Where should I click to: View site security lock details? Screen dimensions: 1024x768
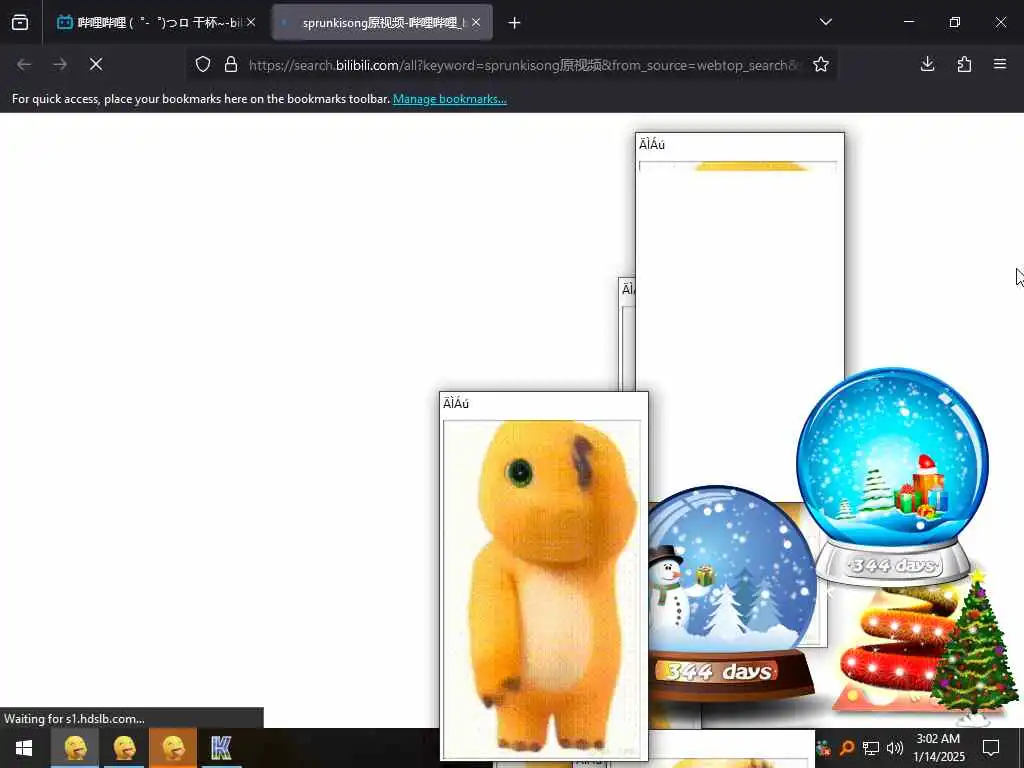coord(231,64)
